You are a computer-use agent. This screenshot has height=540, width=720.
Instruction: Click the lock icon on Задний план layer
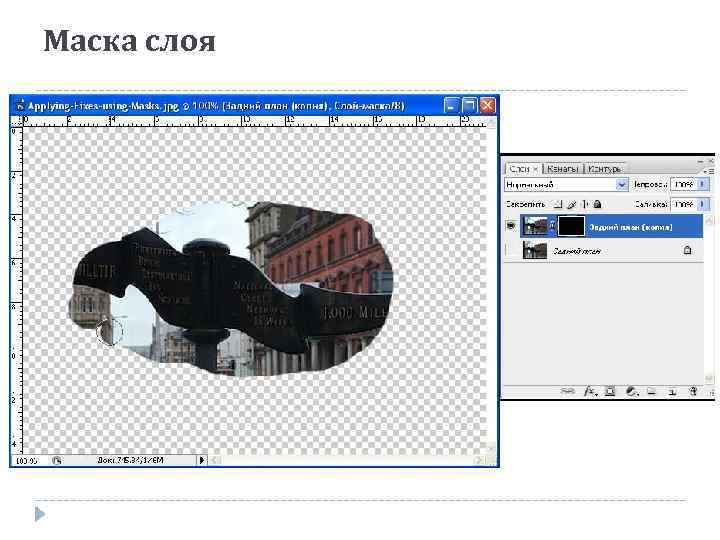[687, 250]
